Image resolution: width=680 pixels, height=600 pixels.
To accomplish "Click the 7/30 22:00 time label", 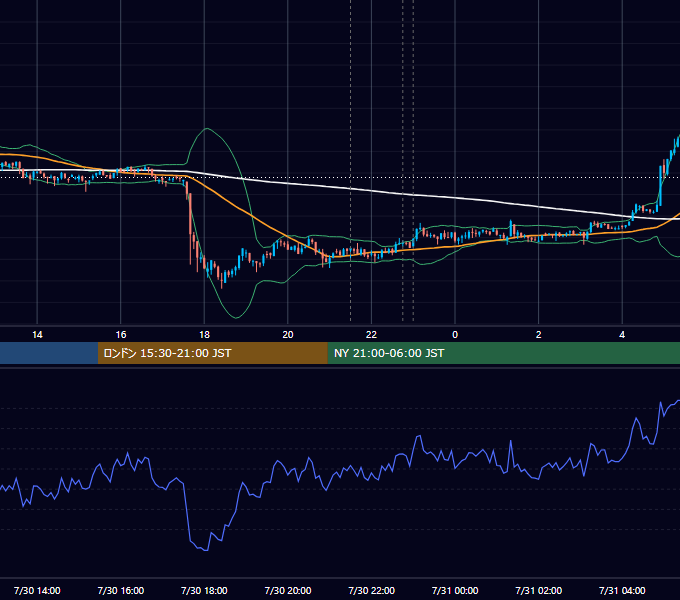I will pyautogui.click(x=371, y=590).
